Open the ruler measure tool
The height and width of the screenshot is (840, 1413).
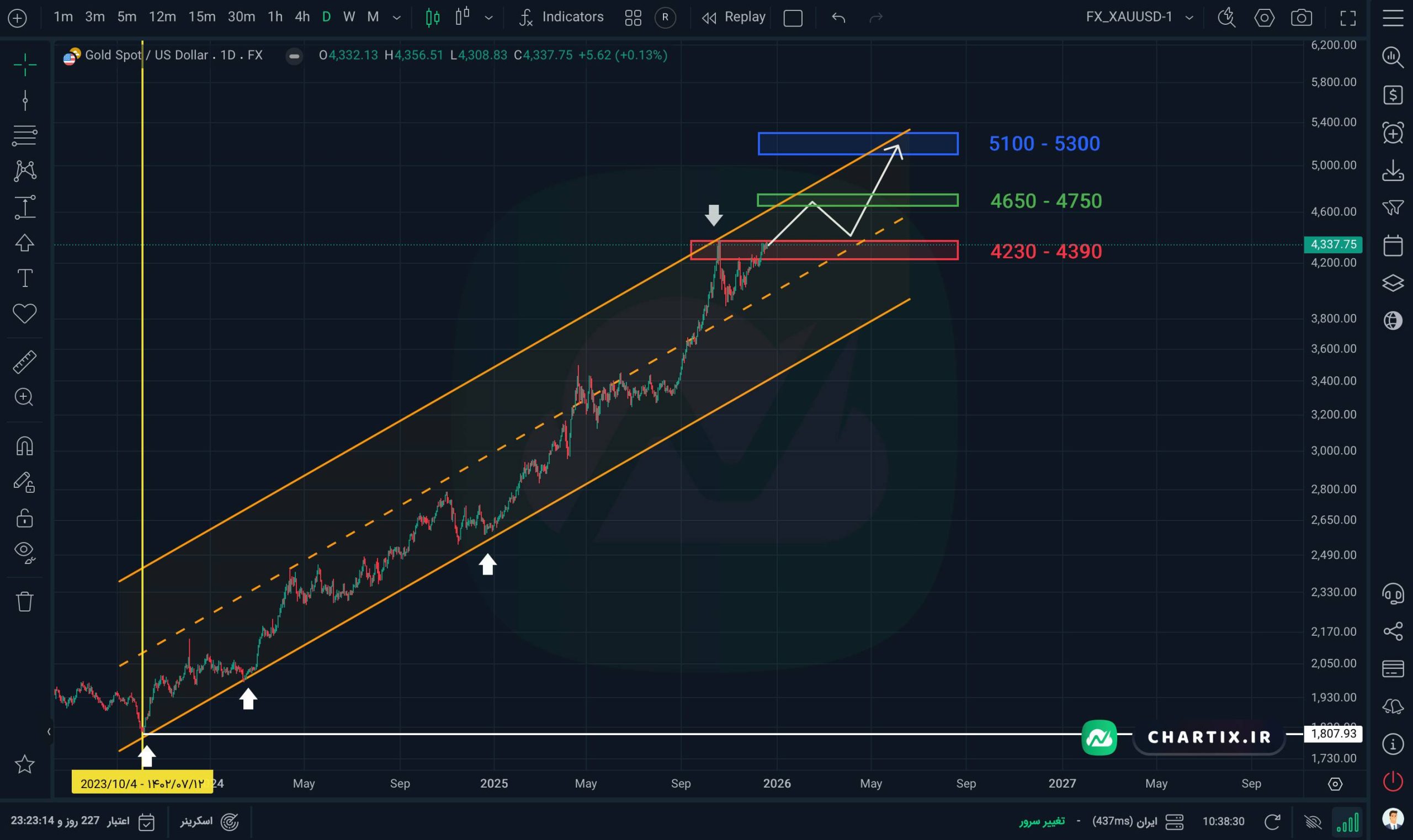click(x=25, y=361)
